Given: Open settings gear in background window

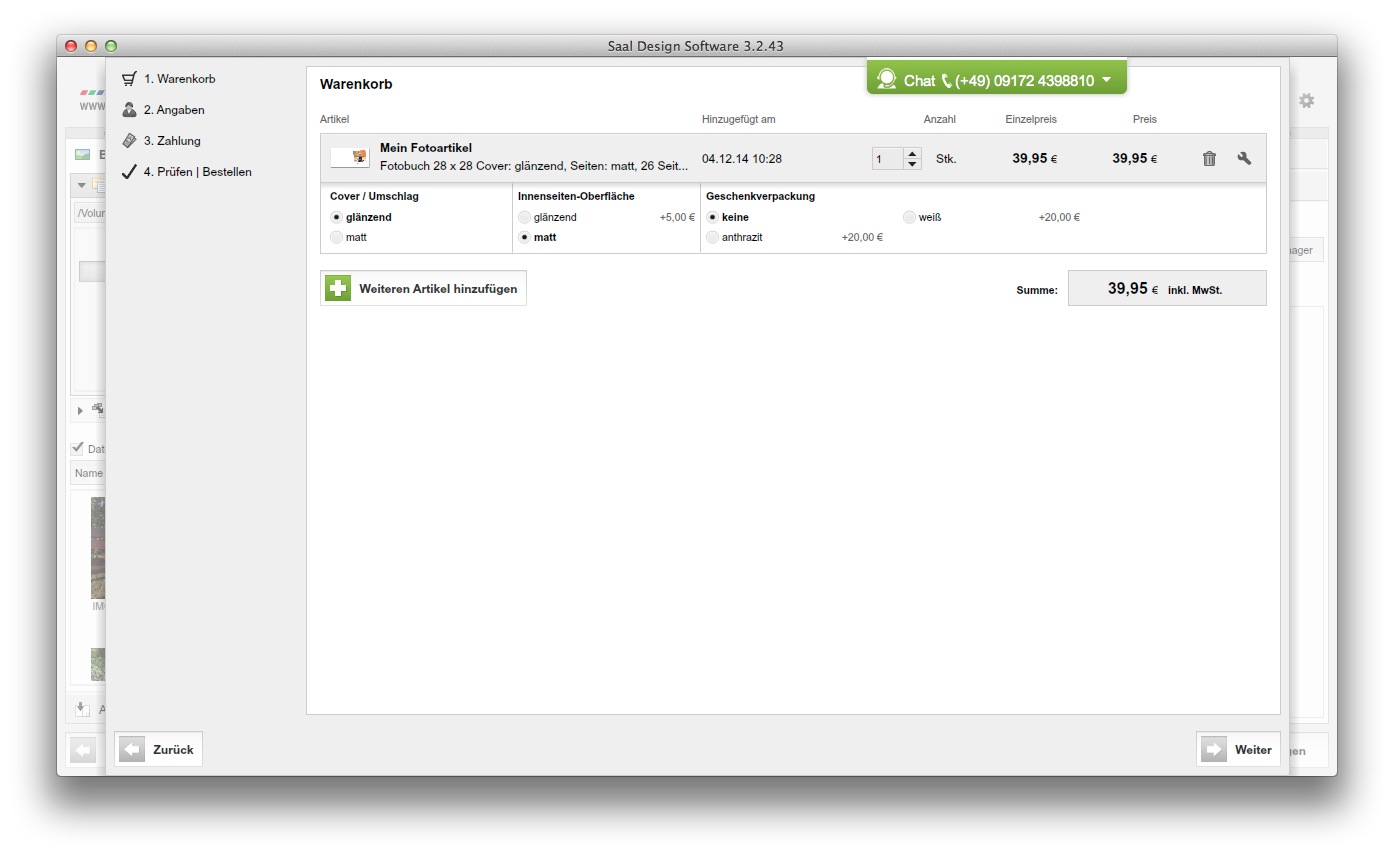Looking at the screenshot, I should (x=1306, y=100).
